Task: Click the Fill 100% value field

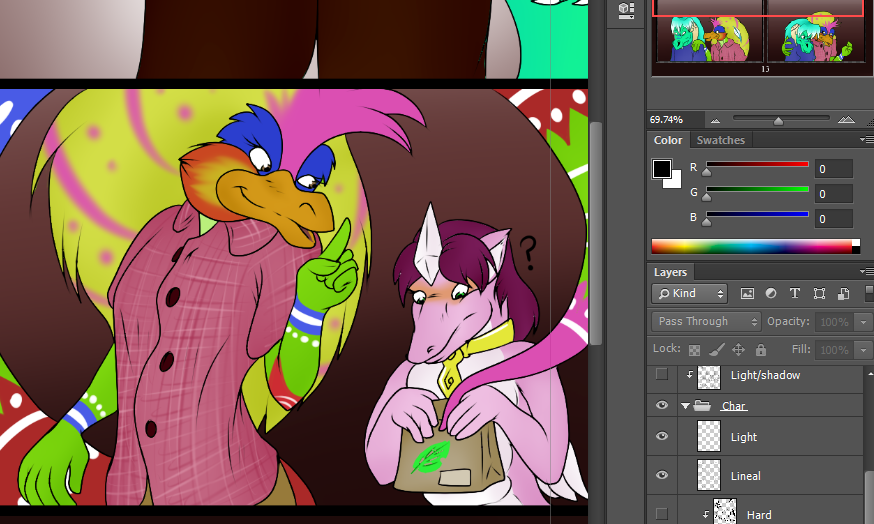Action: [x=834, y=350]
